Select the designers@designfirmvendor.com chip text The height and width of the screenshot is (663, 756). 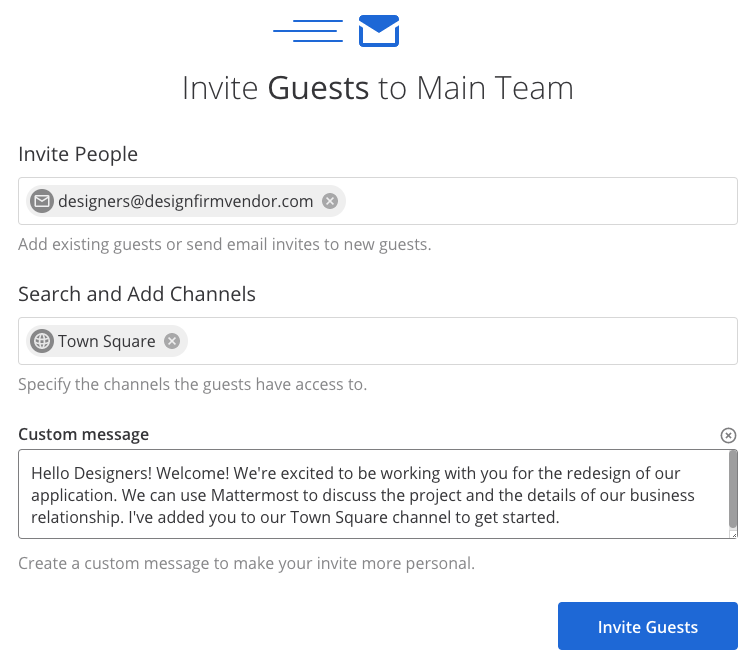click(x=185, y=201)
